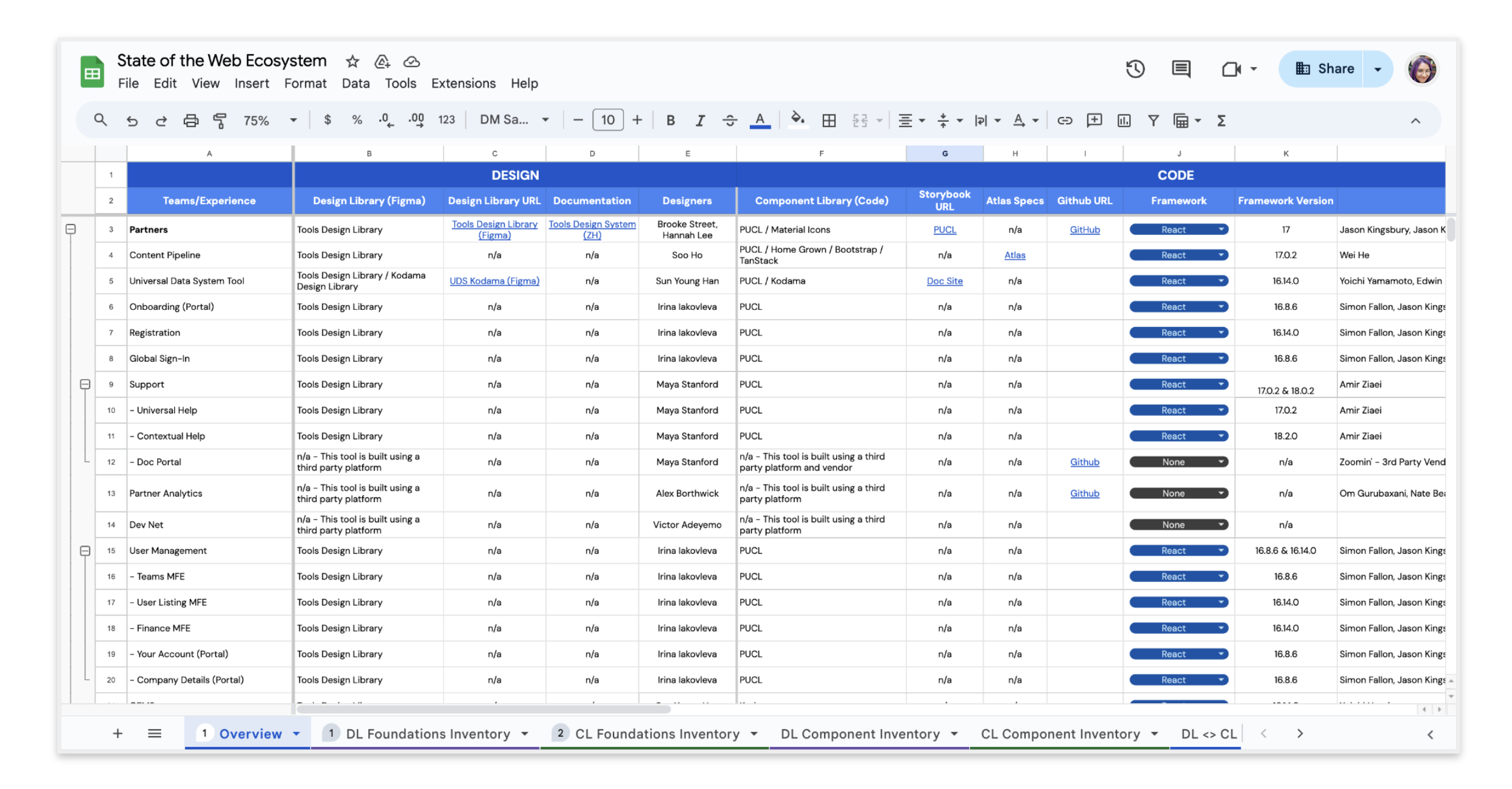Collapse the Support row group
1512x789 pixels.
click(85, 384)
